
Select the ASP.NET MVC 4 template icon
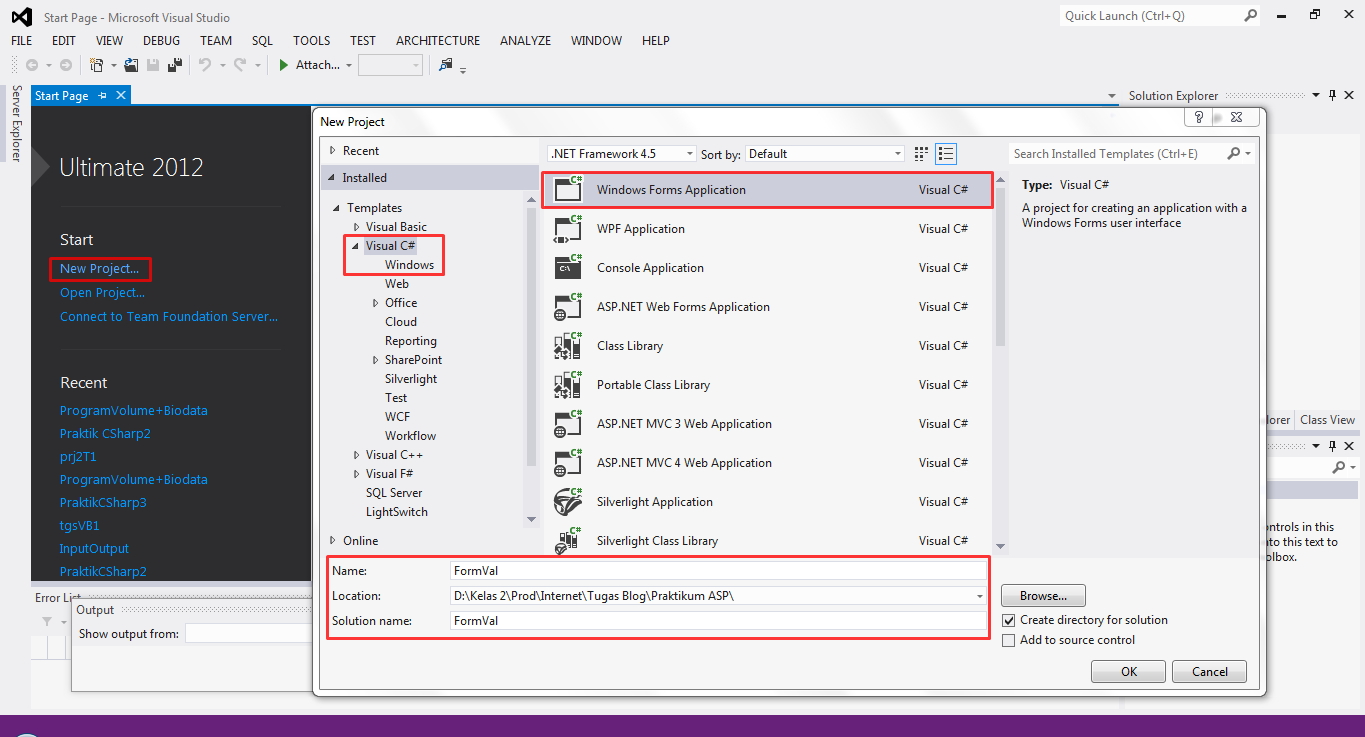[568, 463]
